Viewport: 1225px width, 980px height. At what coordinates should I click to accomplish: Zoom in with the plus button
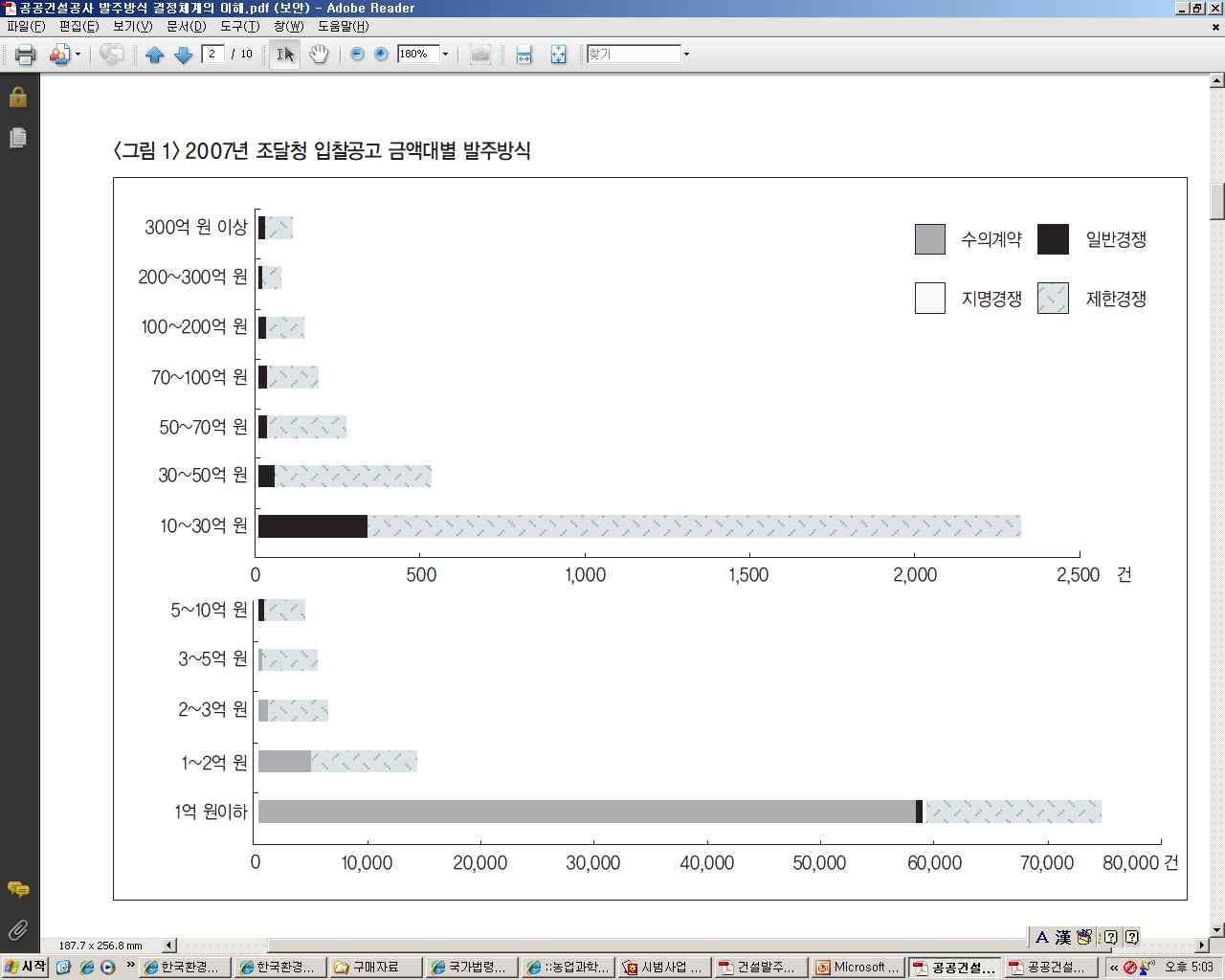pos(381,55)
